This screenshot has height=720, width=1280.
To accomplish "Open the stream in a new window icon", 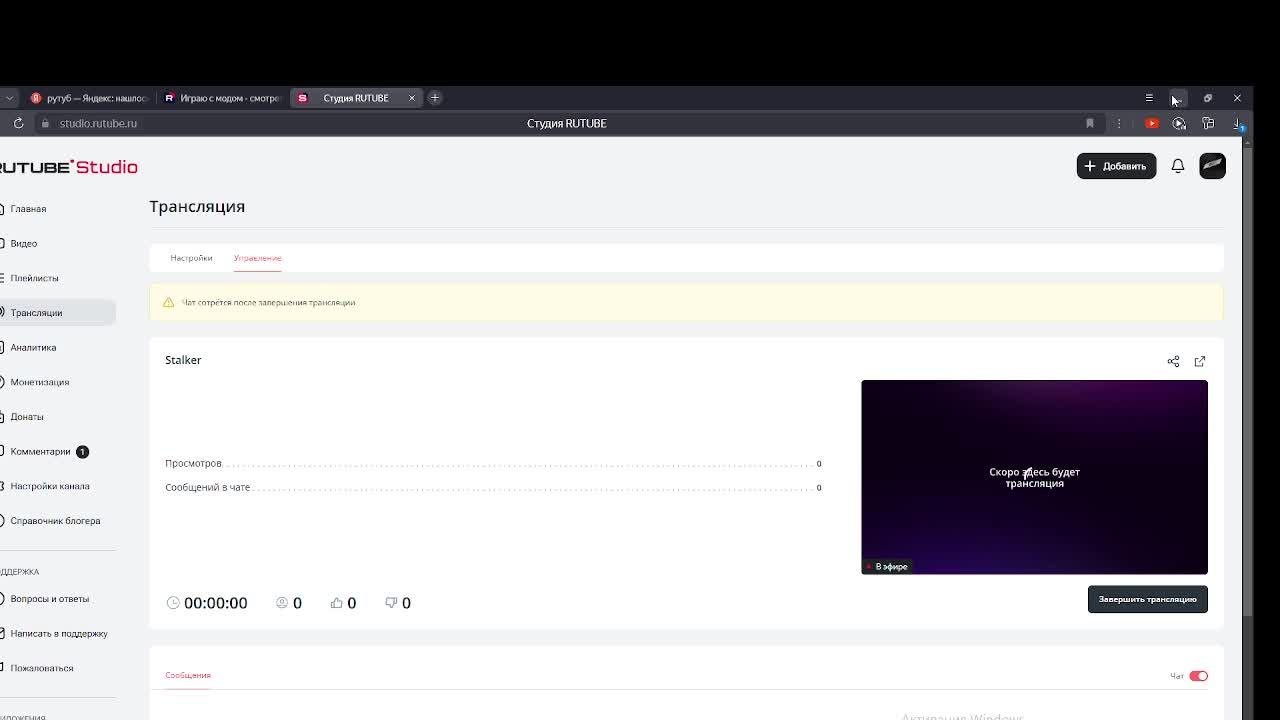I will 1200,361.
